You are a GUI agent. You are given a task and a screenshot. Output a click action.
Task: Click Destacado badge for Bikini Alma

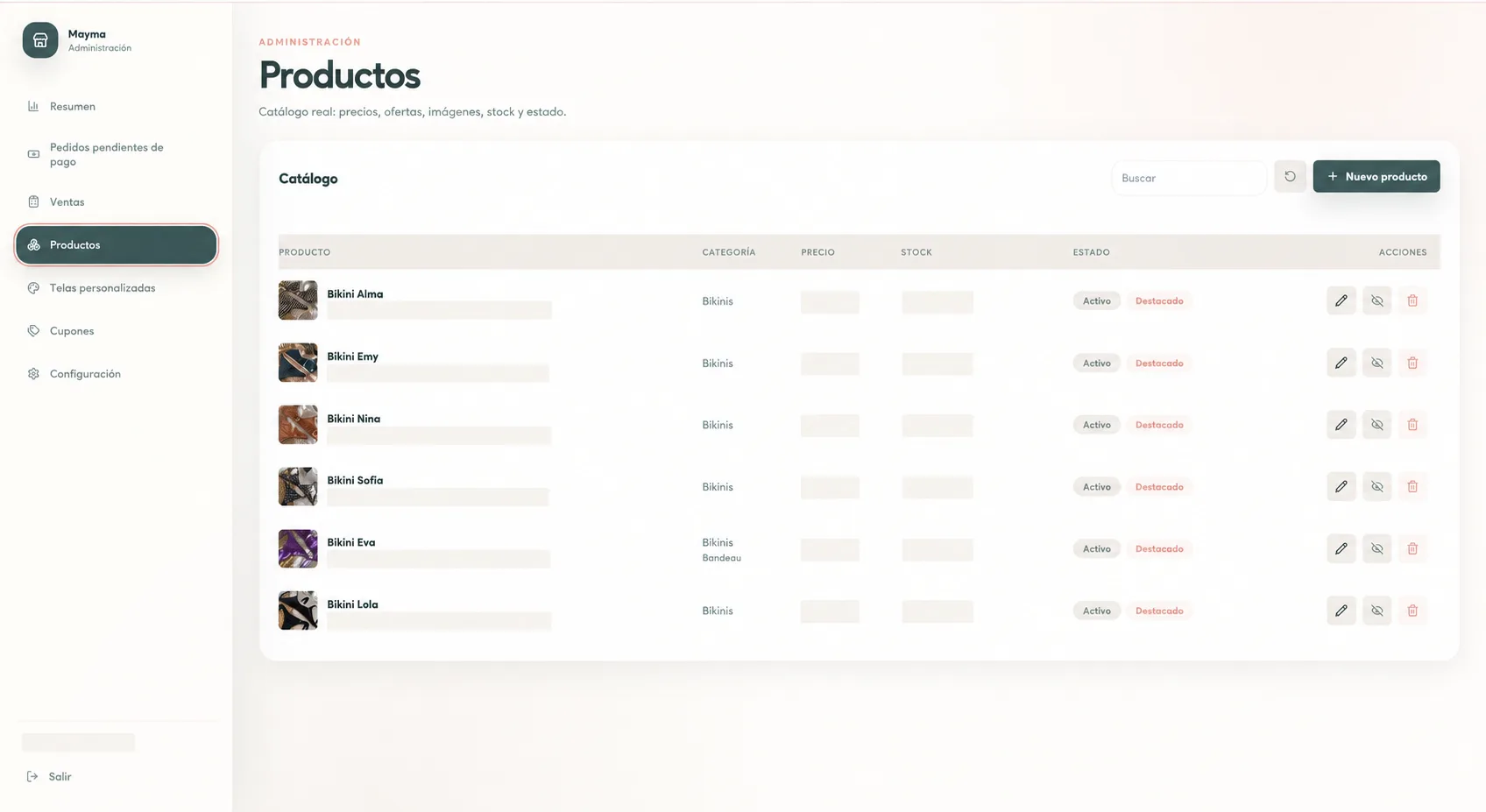pyautogui.click(x=1159, y=300)
